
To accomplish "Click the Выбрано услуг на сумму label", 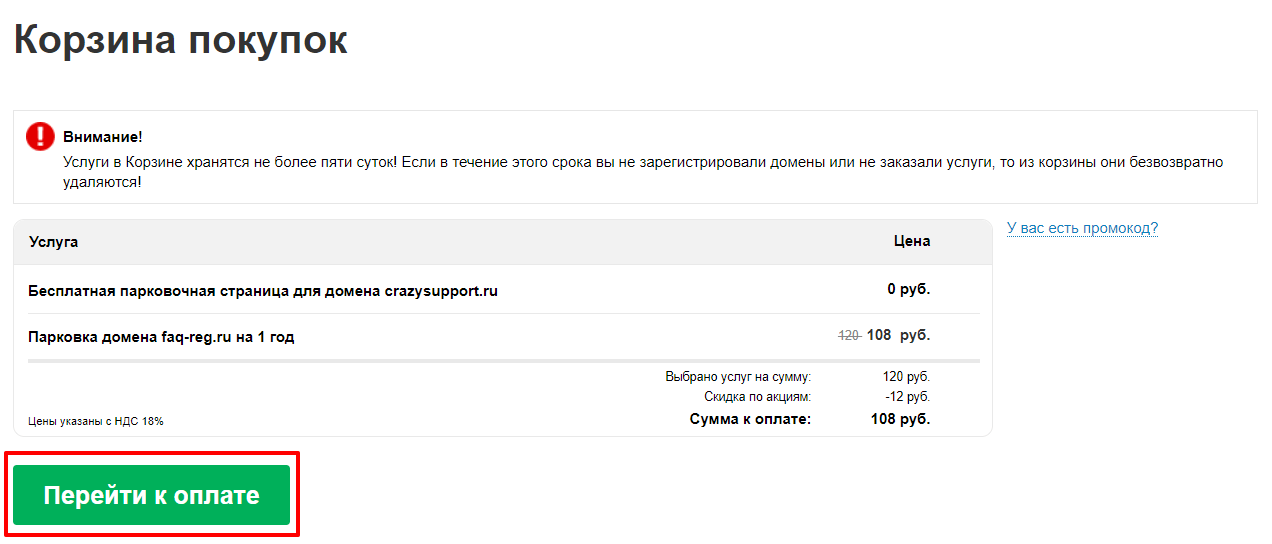I will 738,377.
